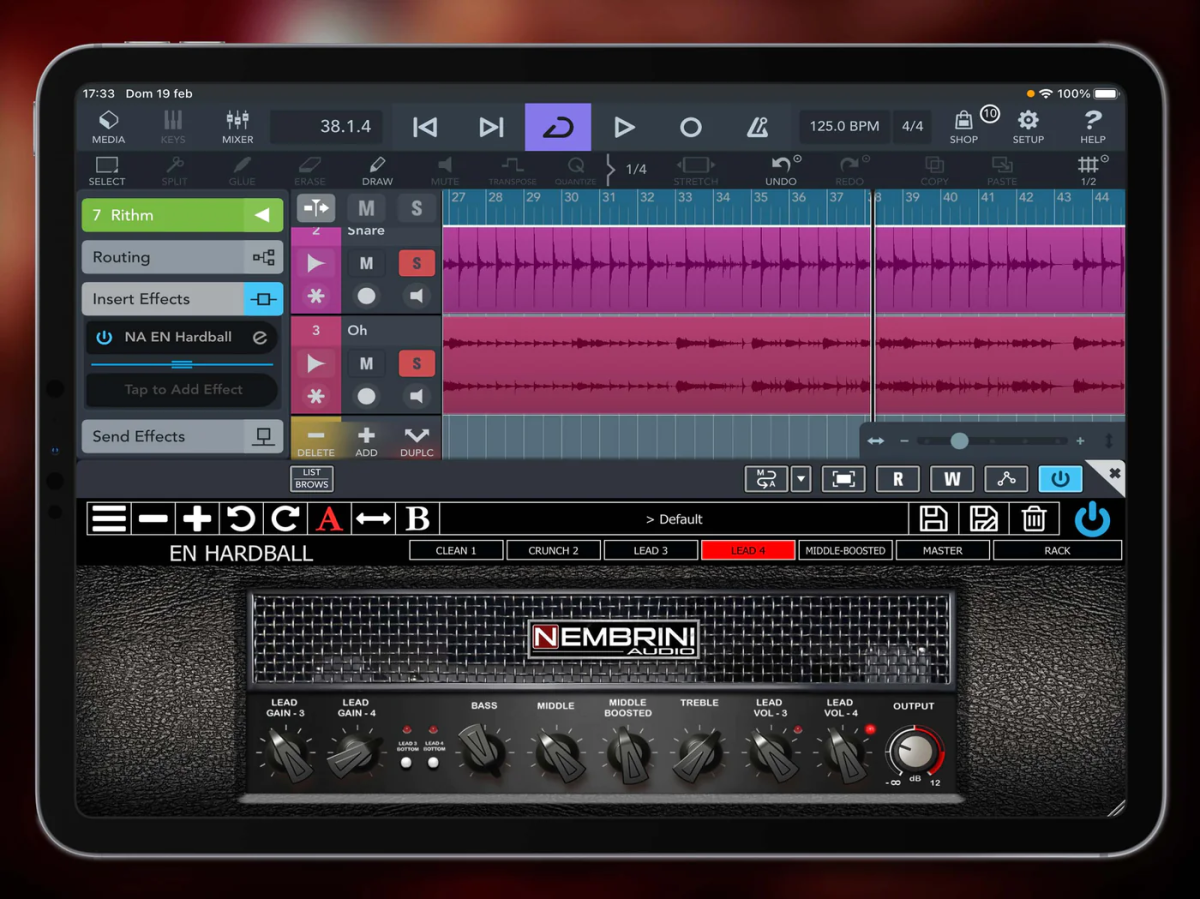The image size is (1200, 899).
Task: Expand the Routing section
Action: click(182, 257)
